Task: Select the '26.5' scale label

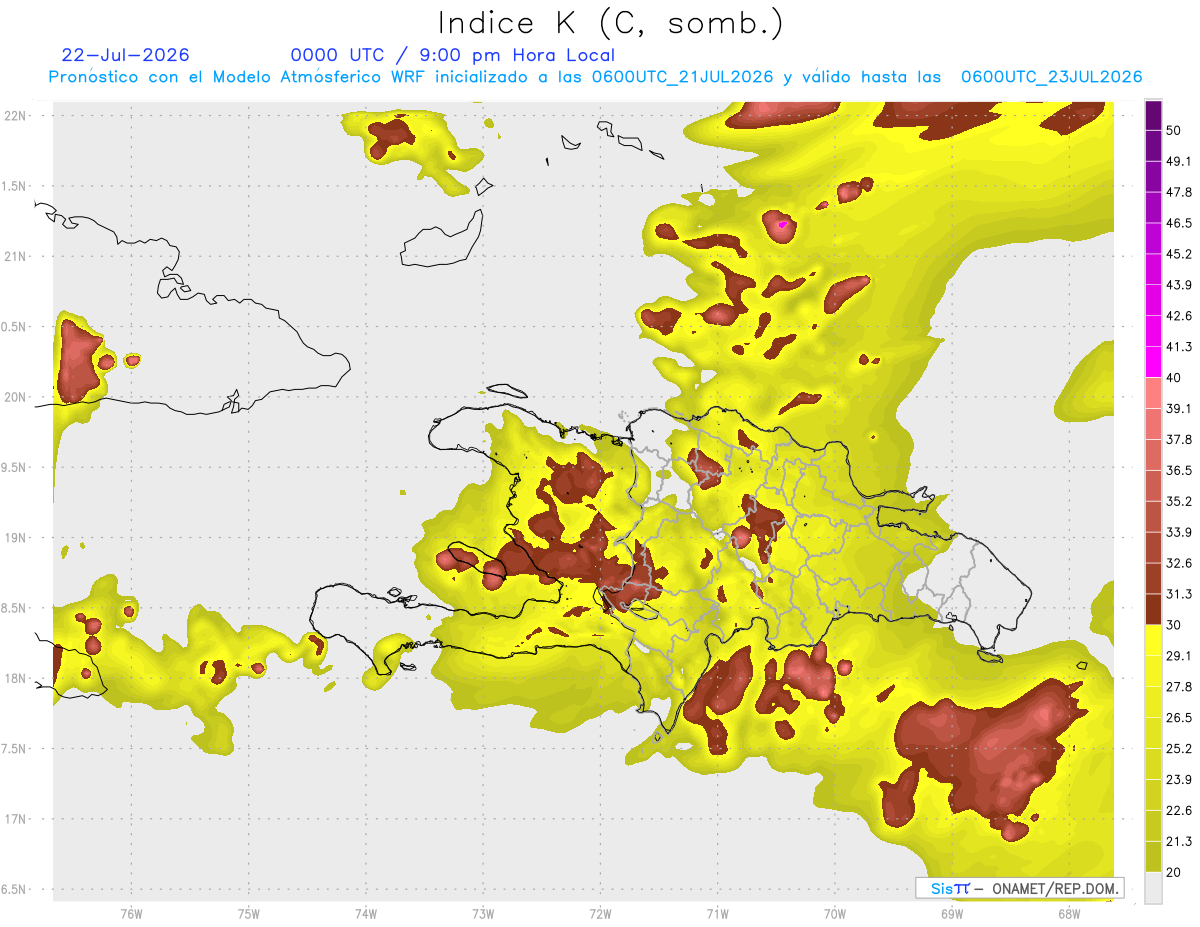Action: (1179, 717)
